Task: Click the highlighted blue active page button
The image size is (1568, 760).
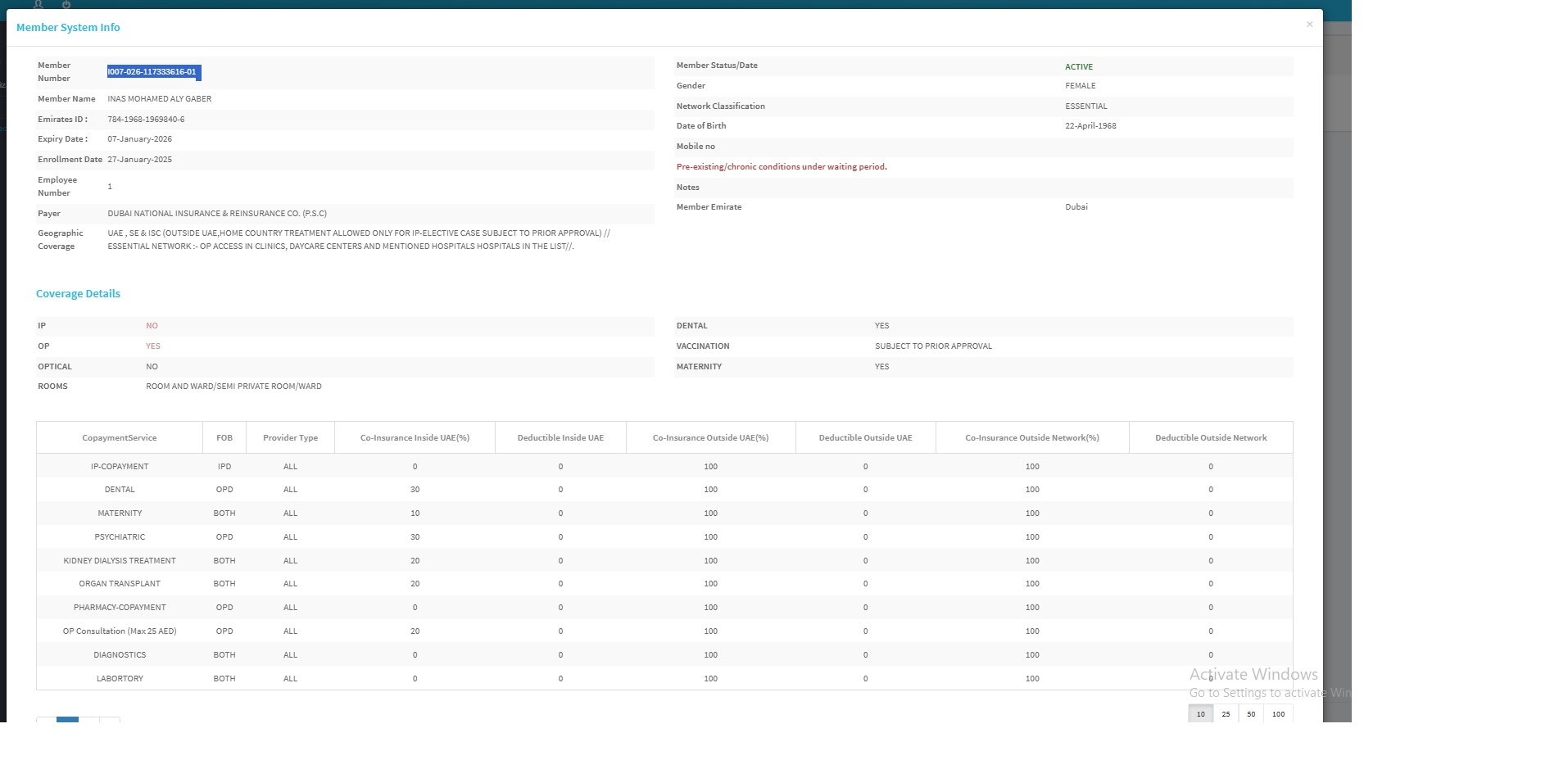Action: pos(67,720)
